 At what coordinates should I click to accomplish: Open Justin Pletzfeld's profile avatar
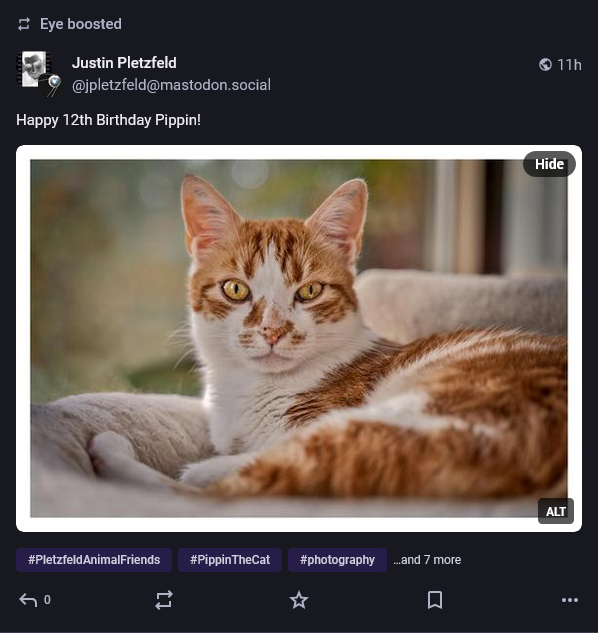pos(34,69)
